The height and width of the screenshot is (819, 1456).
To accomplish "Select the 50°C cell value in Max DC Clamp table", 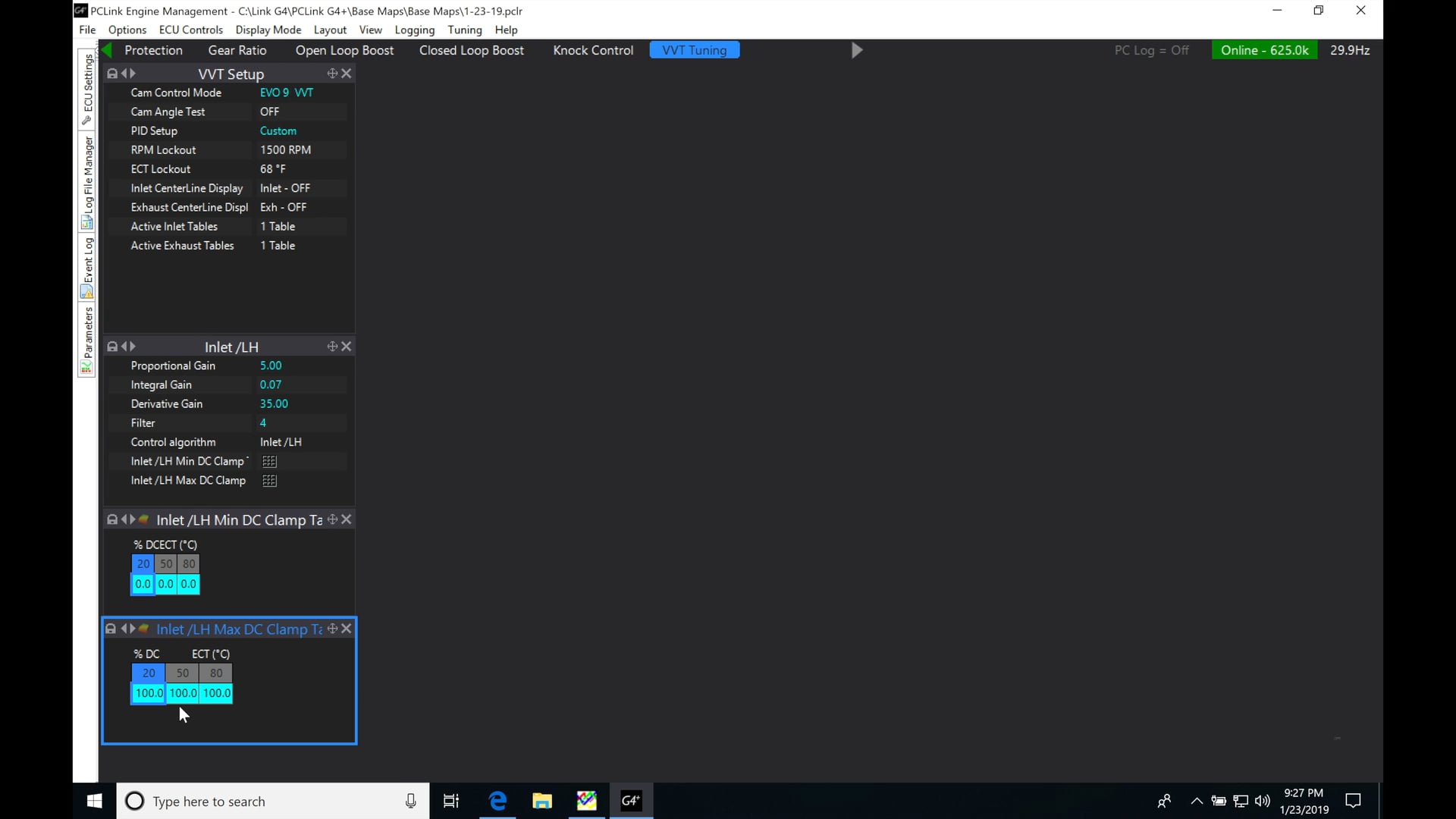I will pyautogui.click(x=183, y=693).
